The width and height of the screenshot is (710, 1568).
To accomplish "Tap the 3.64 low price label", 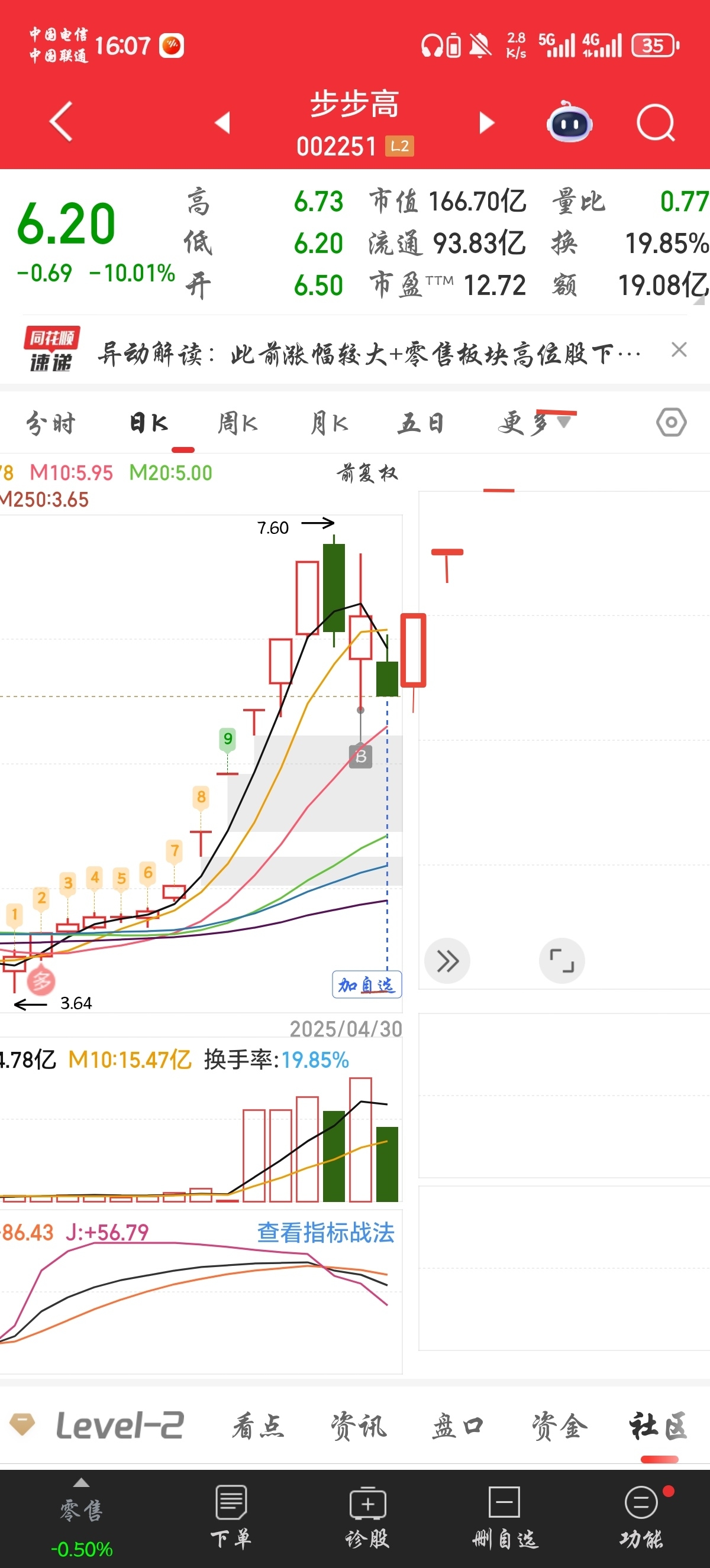I will [76, 1003].
